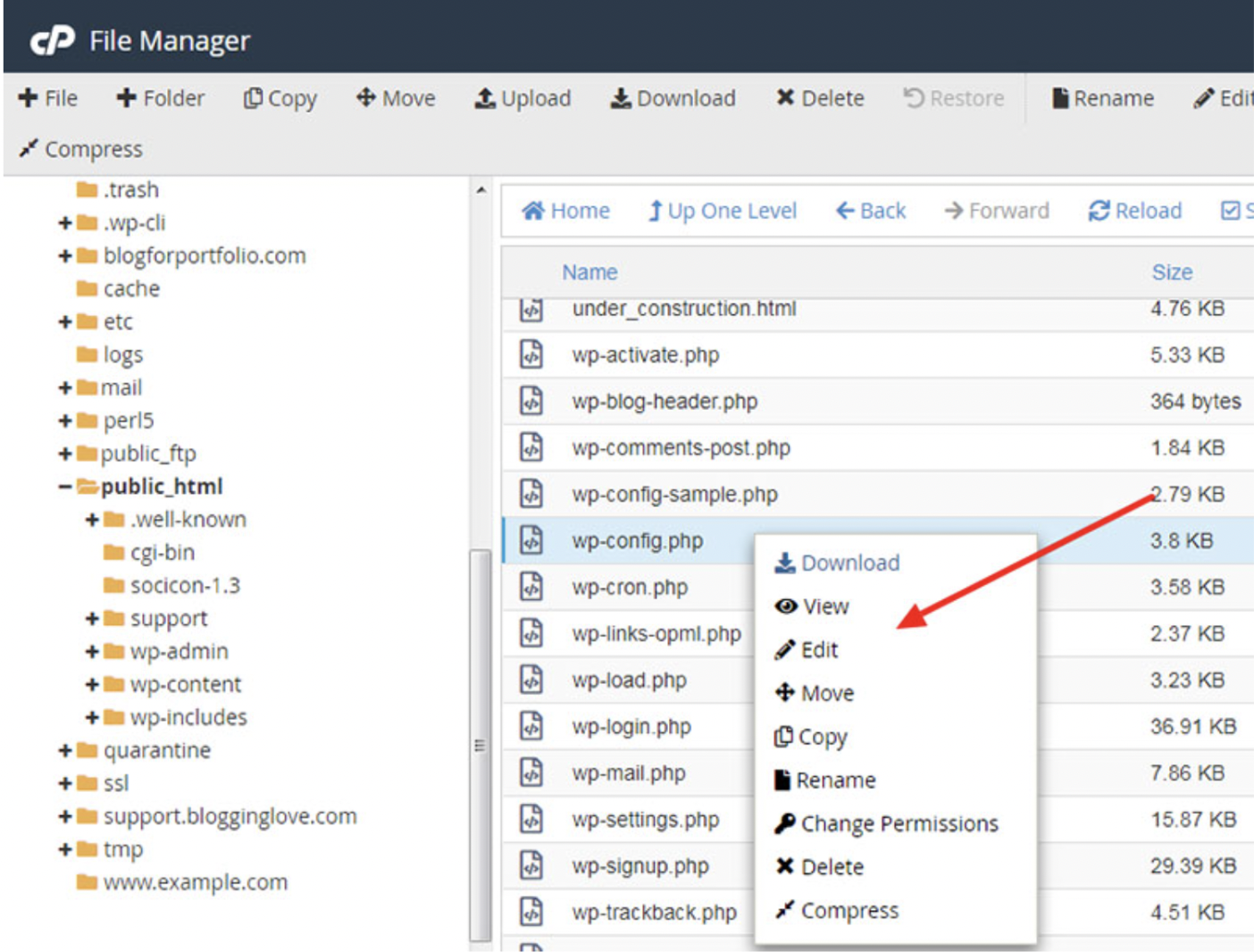
Task: Collapse the public_html folder tree
Action: point(64,487)
